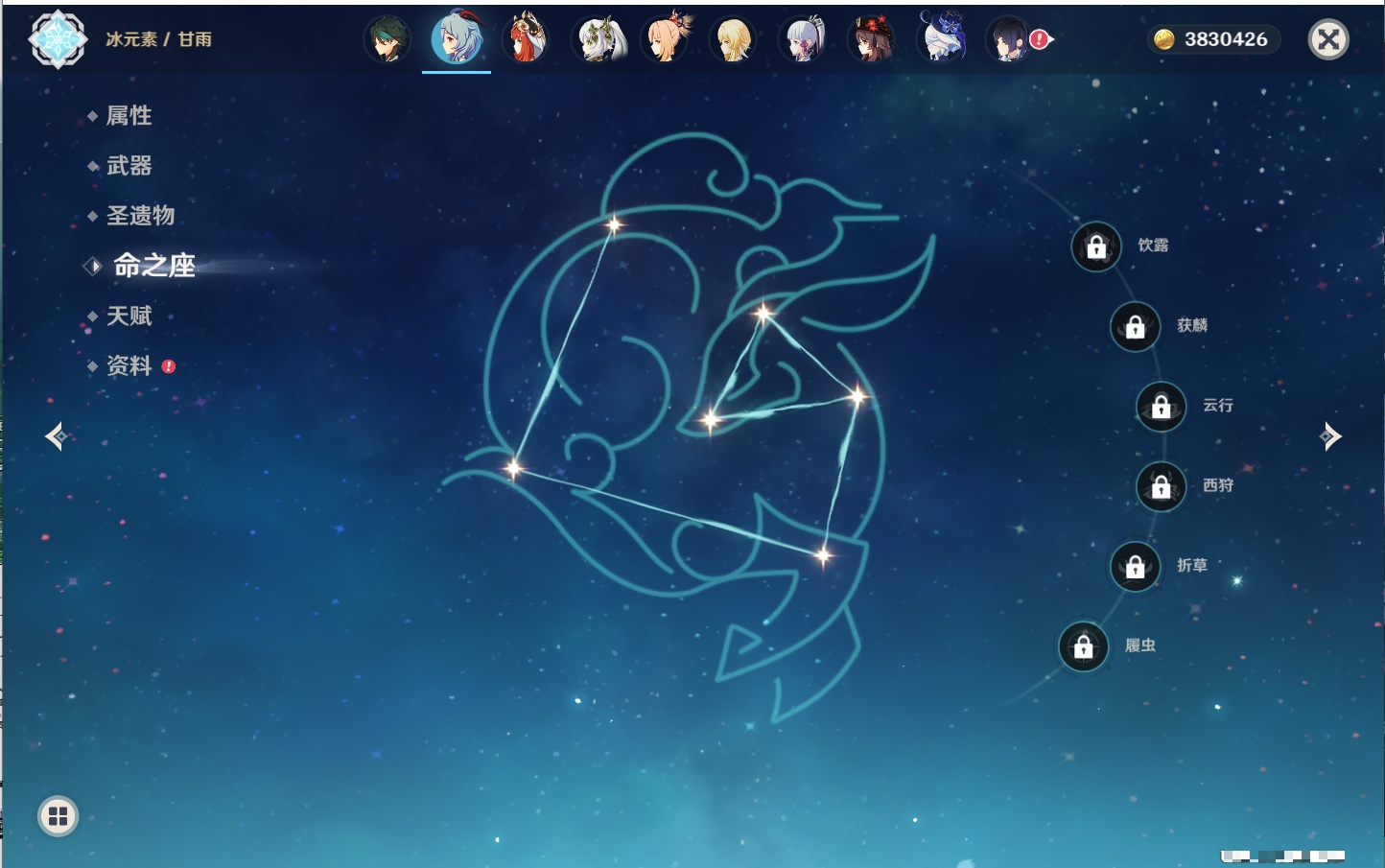This screenshot has height=868, width=1385.
Task: Click the 履虫 constellation label
Action: click(x=1140, y=645)
